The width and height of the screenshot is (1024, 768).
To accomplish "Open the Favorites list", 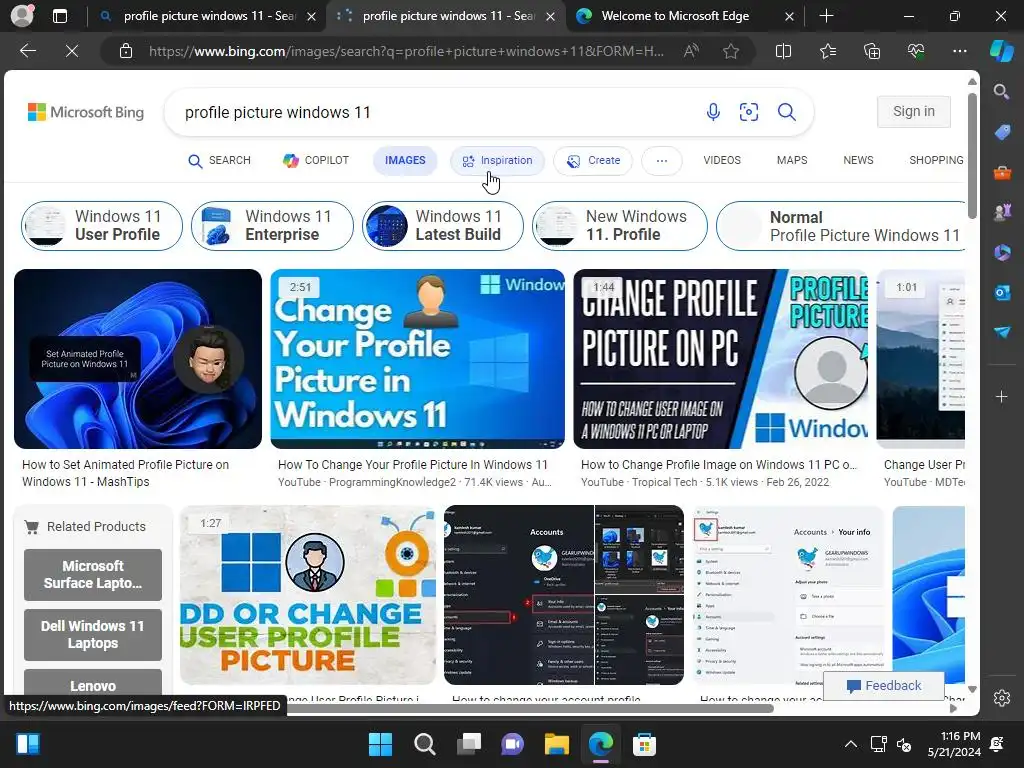I will pos(827,51).
